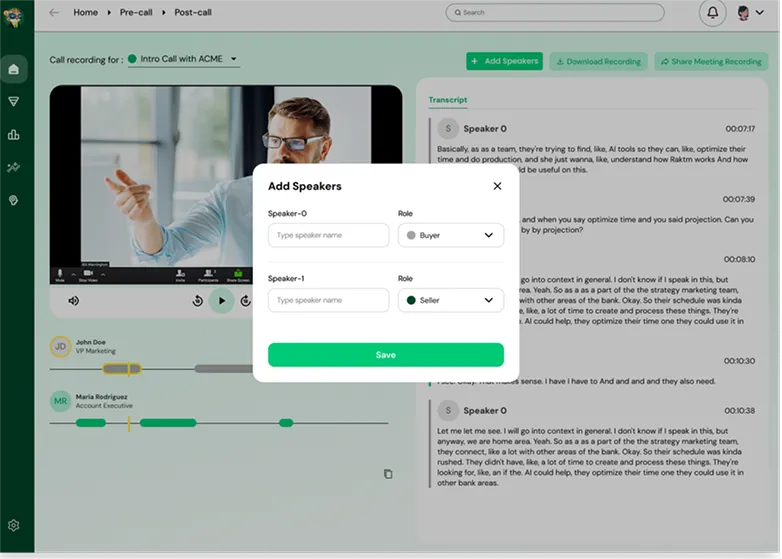
Task: Click the Speaker-0 name input
Action: [328, 235]
